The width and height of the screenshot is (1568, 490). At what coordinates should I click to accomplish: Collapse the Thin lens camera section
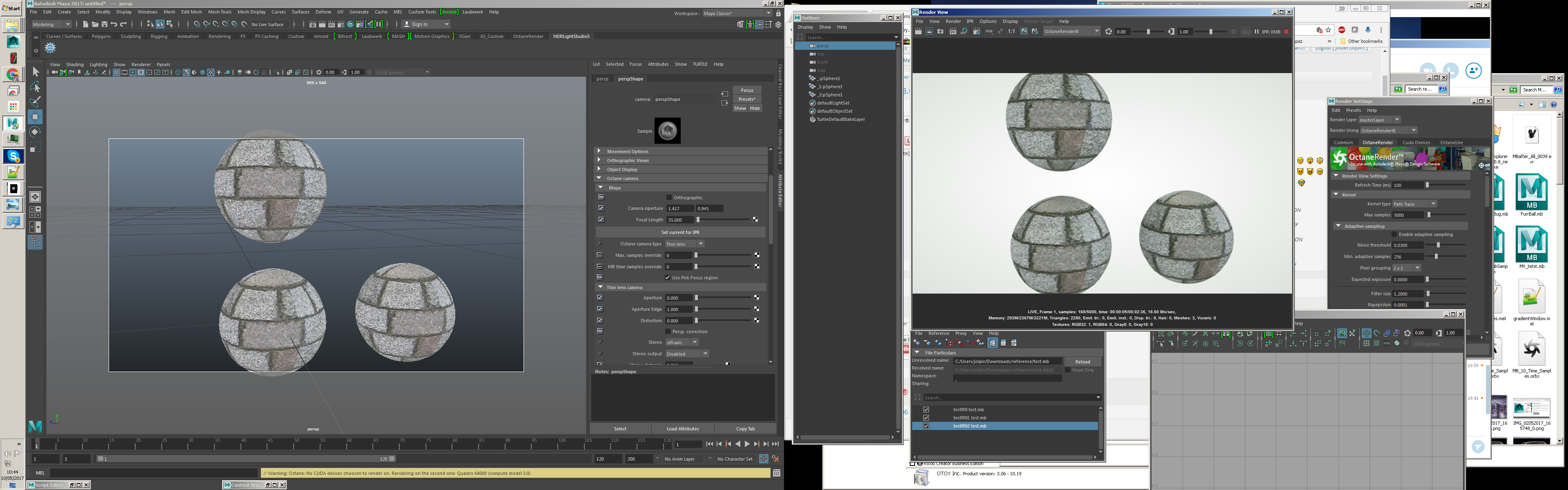point(680,287)
